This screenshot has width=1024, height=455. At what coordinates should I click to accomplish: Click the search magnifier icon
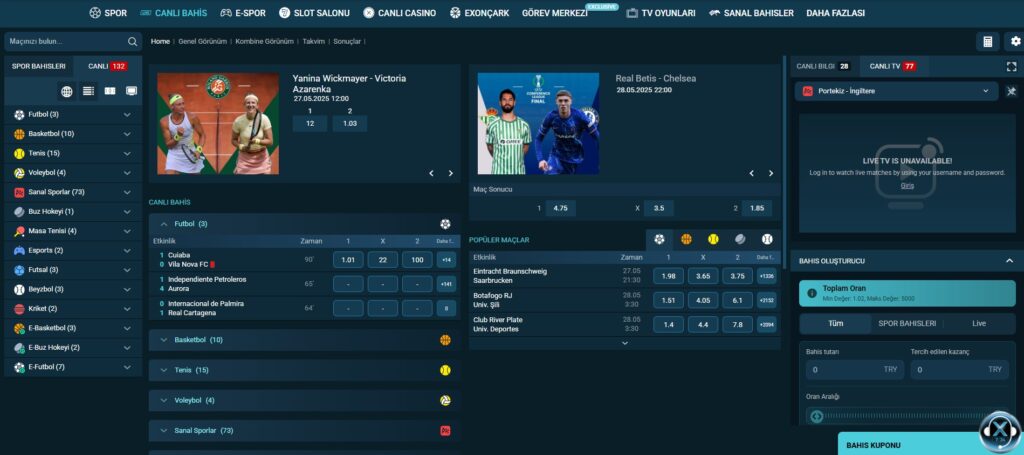[x=133, y=41]
